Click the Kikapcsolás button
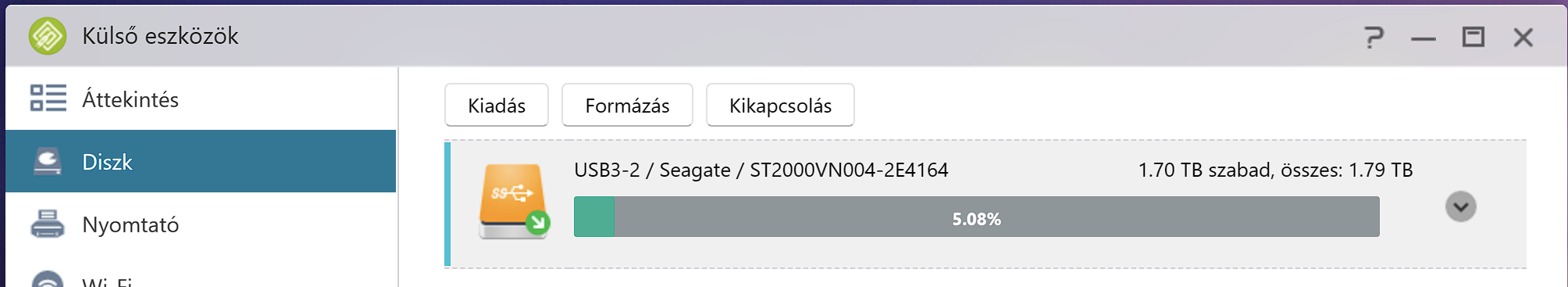 [780, 105]
